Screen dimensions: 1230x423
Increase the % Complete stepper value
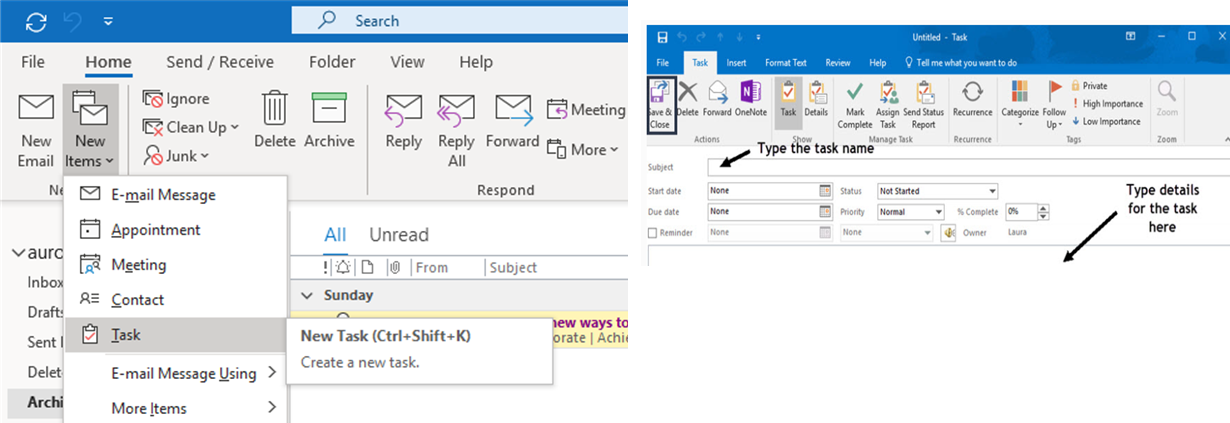point(1045,208)
